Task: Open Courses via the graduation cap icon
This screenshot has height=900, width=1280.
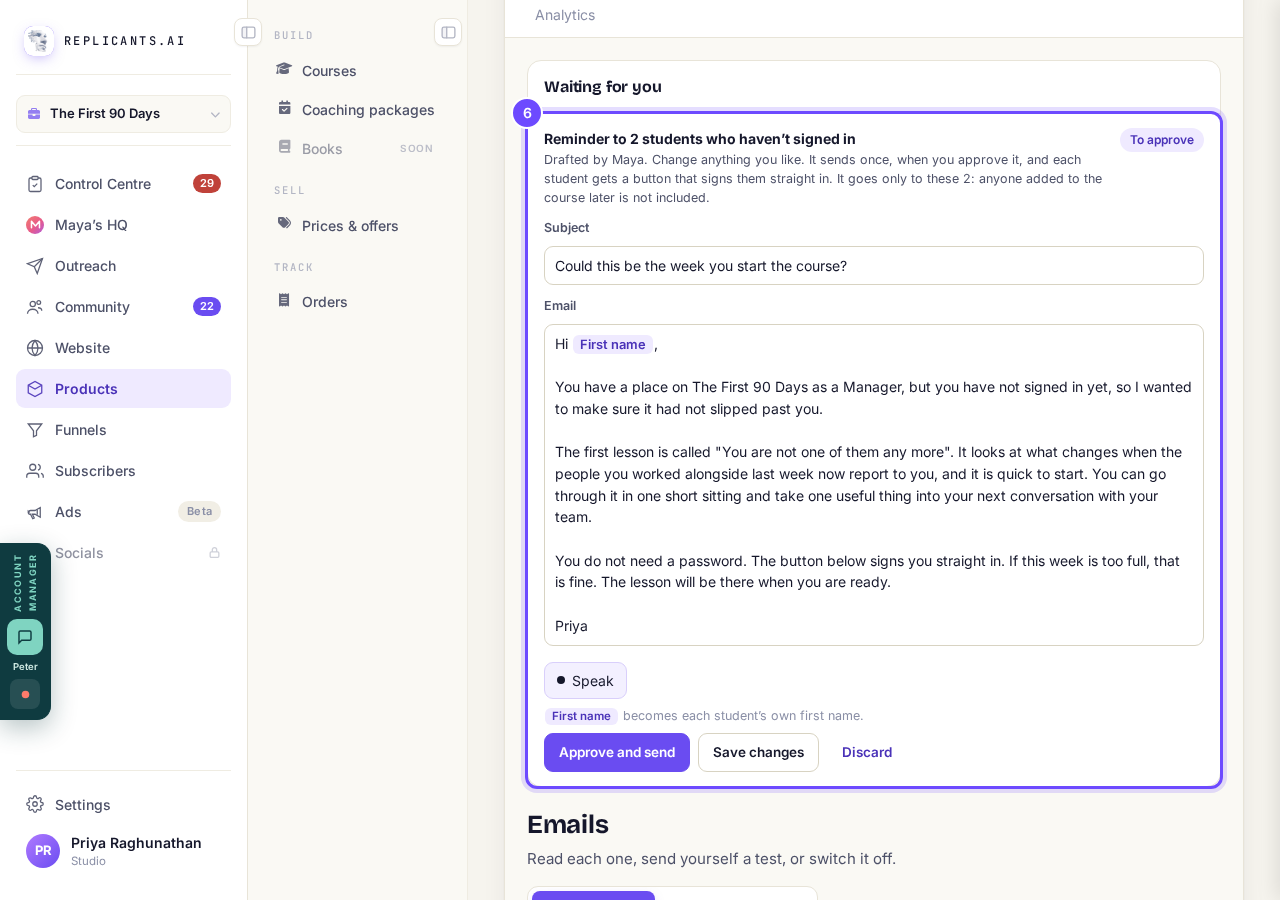Action: [284, 69]
